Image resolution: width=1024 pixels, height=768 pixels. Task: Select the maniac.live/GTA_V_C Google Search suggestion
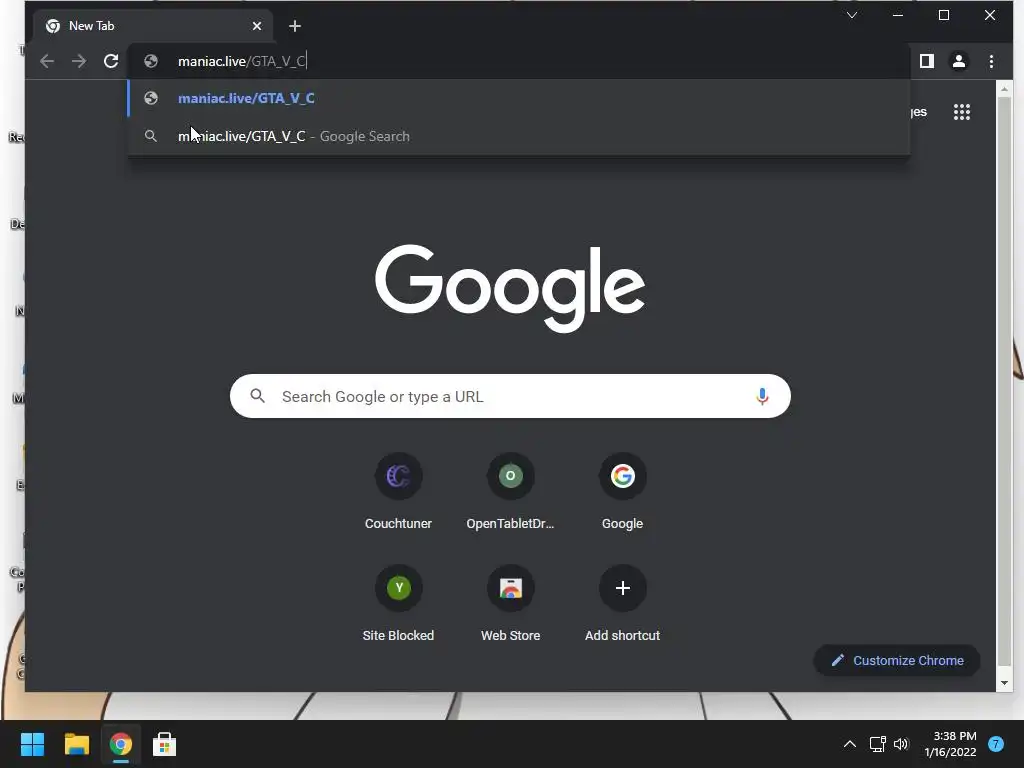click(519, 136)
